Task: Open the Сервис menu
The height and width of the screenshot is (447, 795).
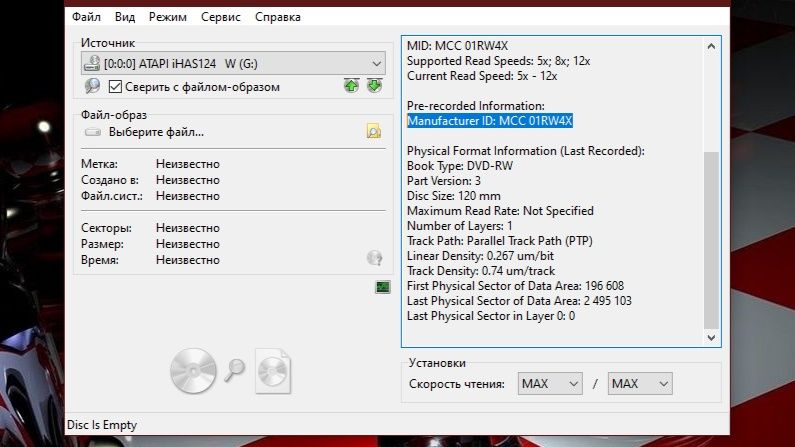Action: coord(221,17)
